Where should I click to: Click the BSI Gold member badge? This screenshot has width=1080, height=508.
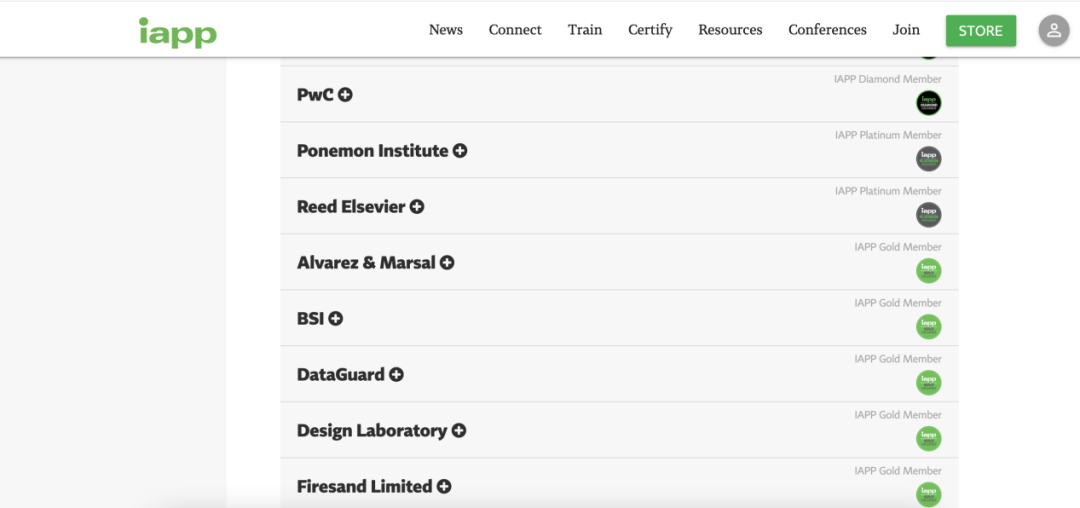click(x=928, y=327)
